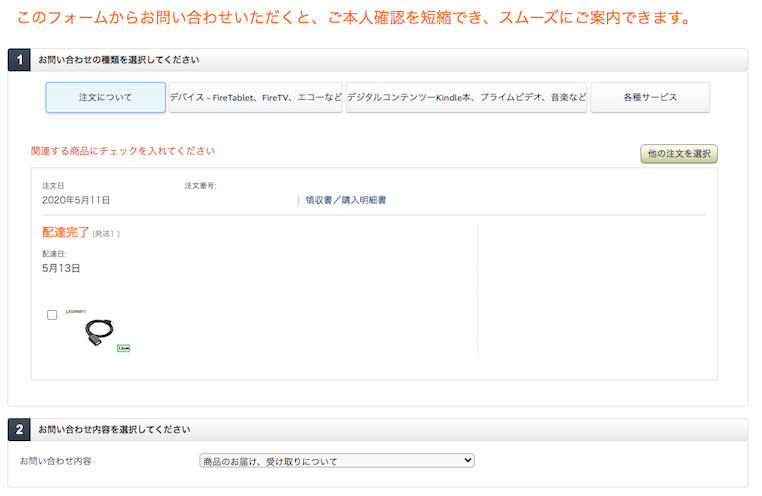Viewport: 762px width, 496px height.
Task: Click the お問い合わせの種類を選択してください heading
Action: [x=119, y=60]
